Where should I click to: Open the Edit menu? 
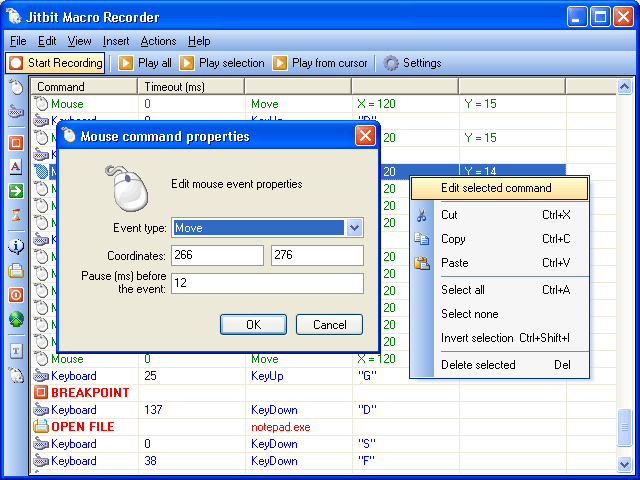coord(47,41)
